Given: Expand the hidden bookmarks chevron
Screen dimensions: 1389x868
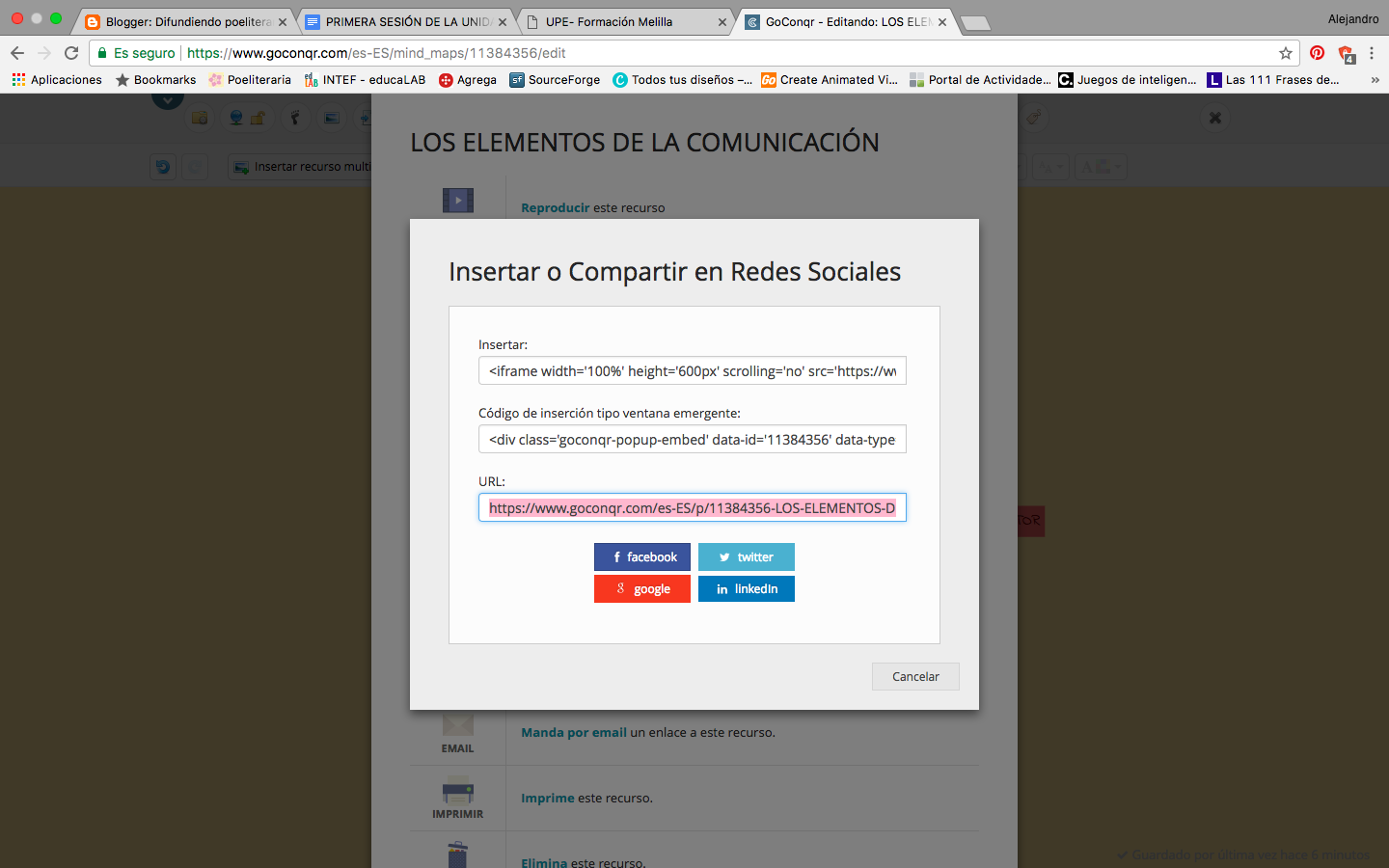Looking at the screenshot, I should (x=1375, y=80).
